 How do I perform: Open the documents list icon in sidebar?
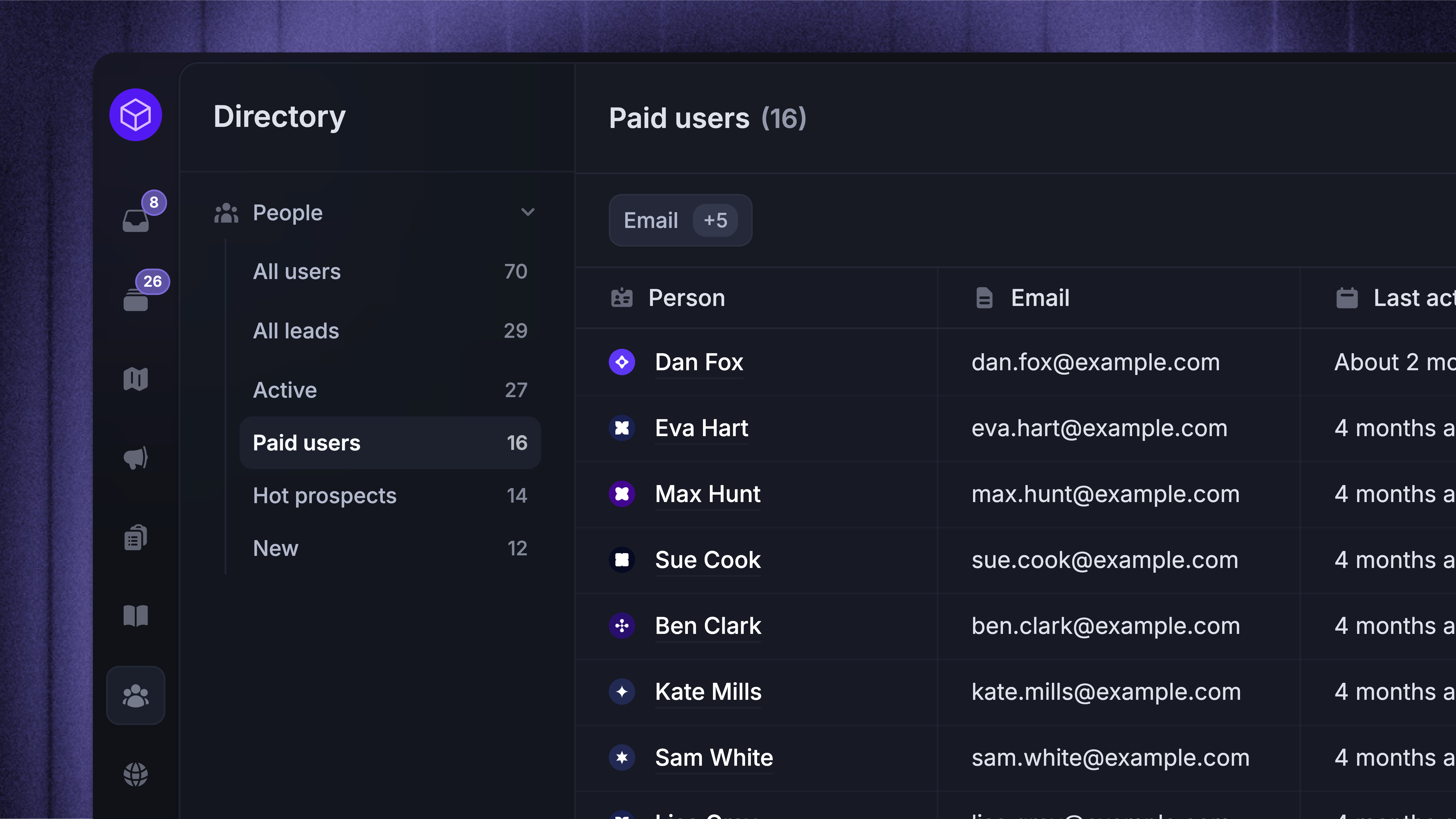tap(136, 537)
